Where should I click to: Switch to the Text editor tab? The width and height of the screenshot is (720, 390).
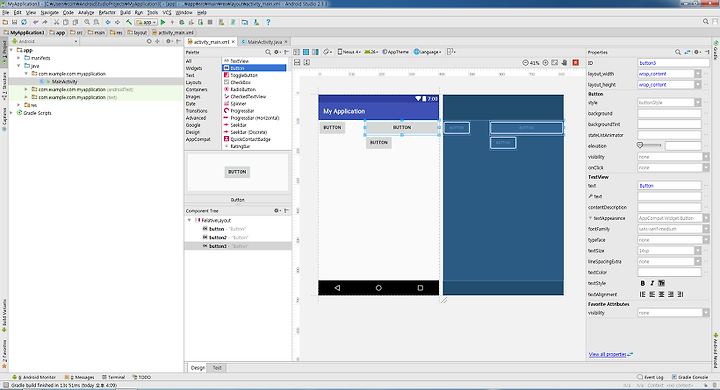217,367
